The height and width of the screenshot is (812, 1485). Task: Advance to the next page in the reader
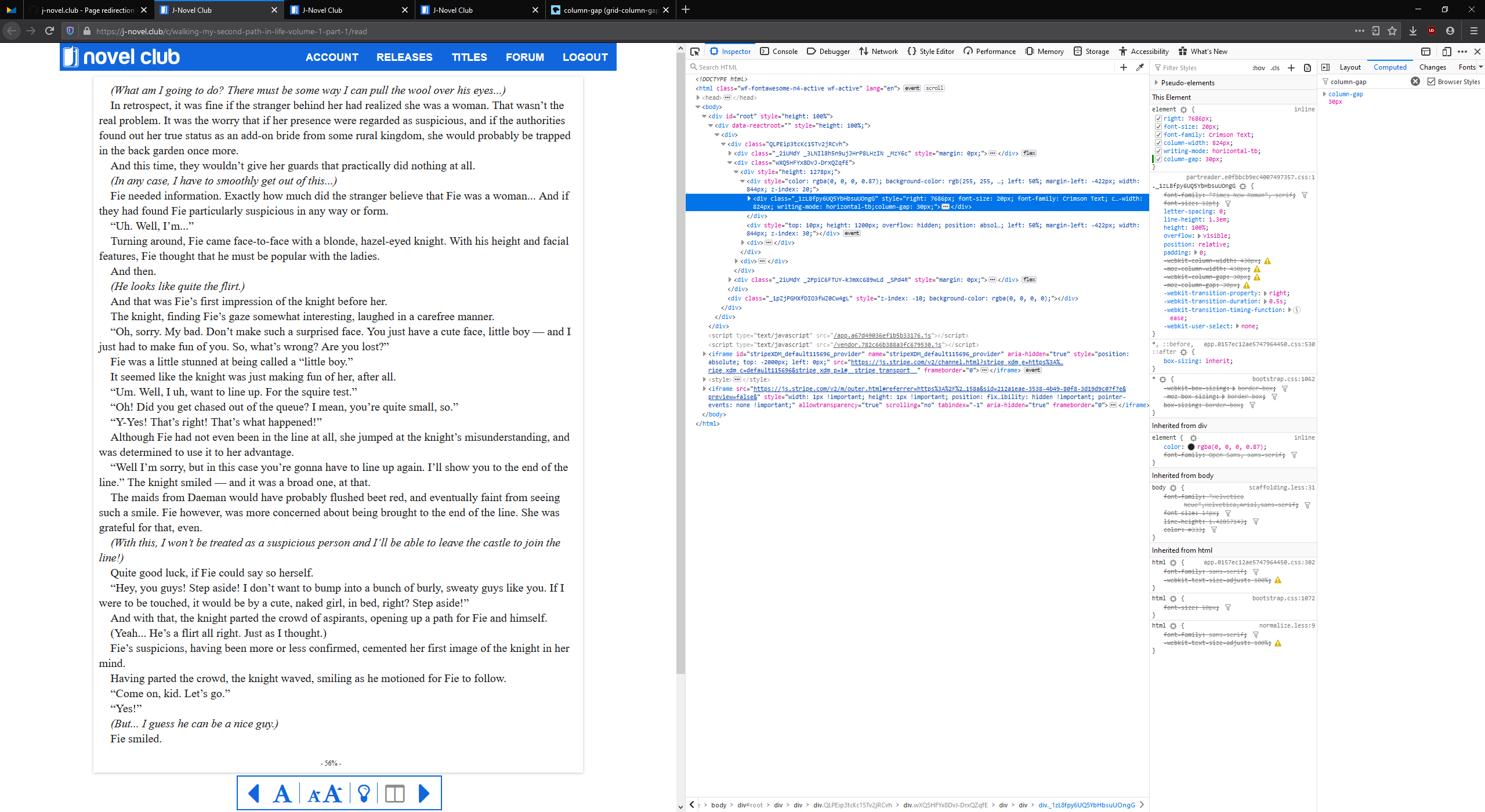click(424, 793)
